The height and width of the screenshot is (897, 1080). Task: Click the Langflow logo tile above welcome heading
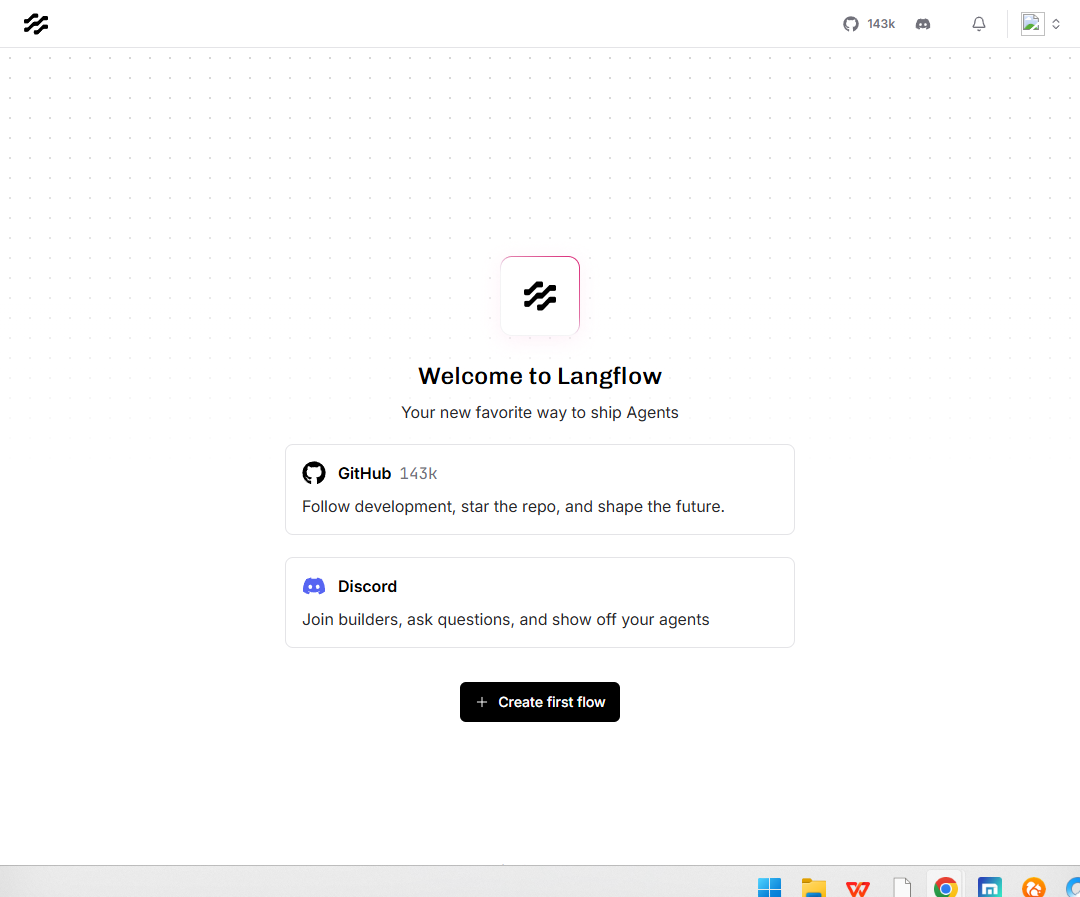[540, 296]
